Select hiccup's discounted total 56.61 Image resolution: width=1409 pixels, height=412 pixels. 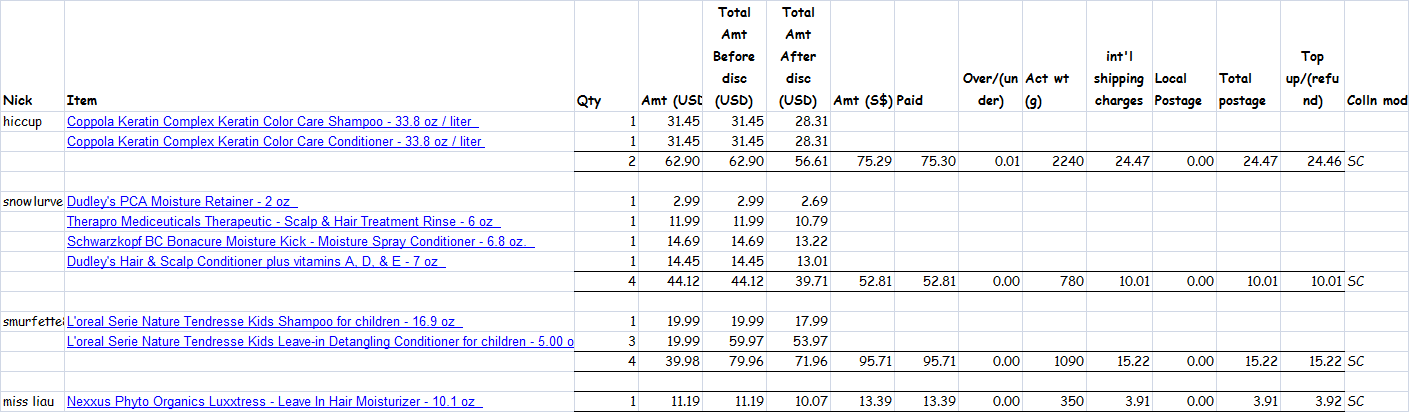[x=798, y=161]
